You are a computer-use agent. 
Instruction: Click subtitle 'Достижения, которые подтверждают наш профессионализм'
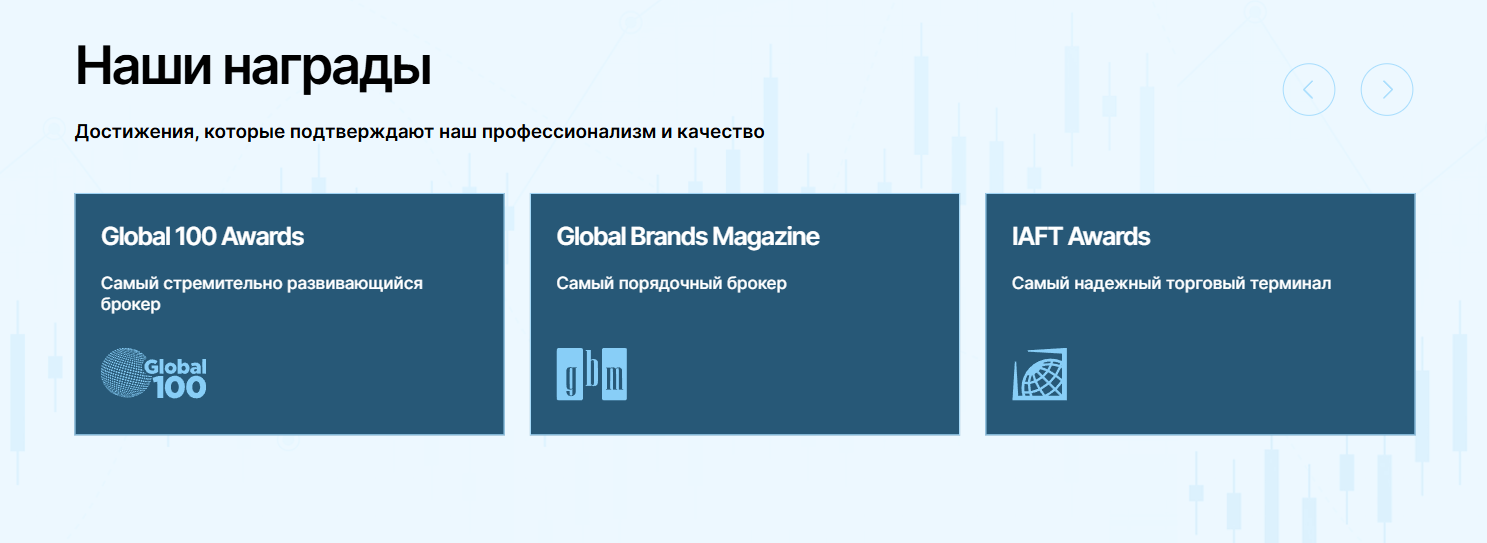(x=365, y=132)
